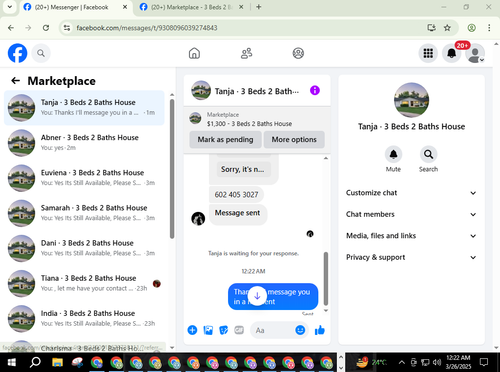Viewport: 500px width, 372px height.
Task: Open the emoji picker smiley icon
Action: click(300, 330)
